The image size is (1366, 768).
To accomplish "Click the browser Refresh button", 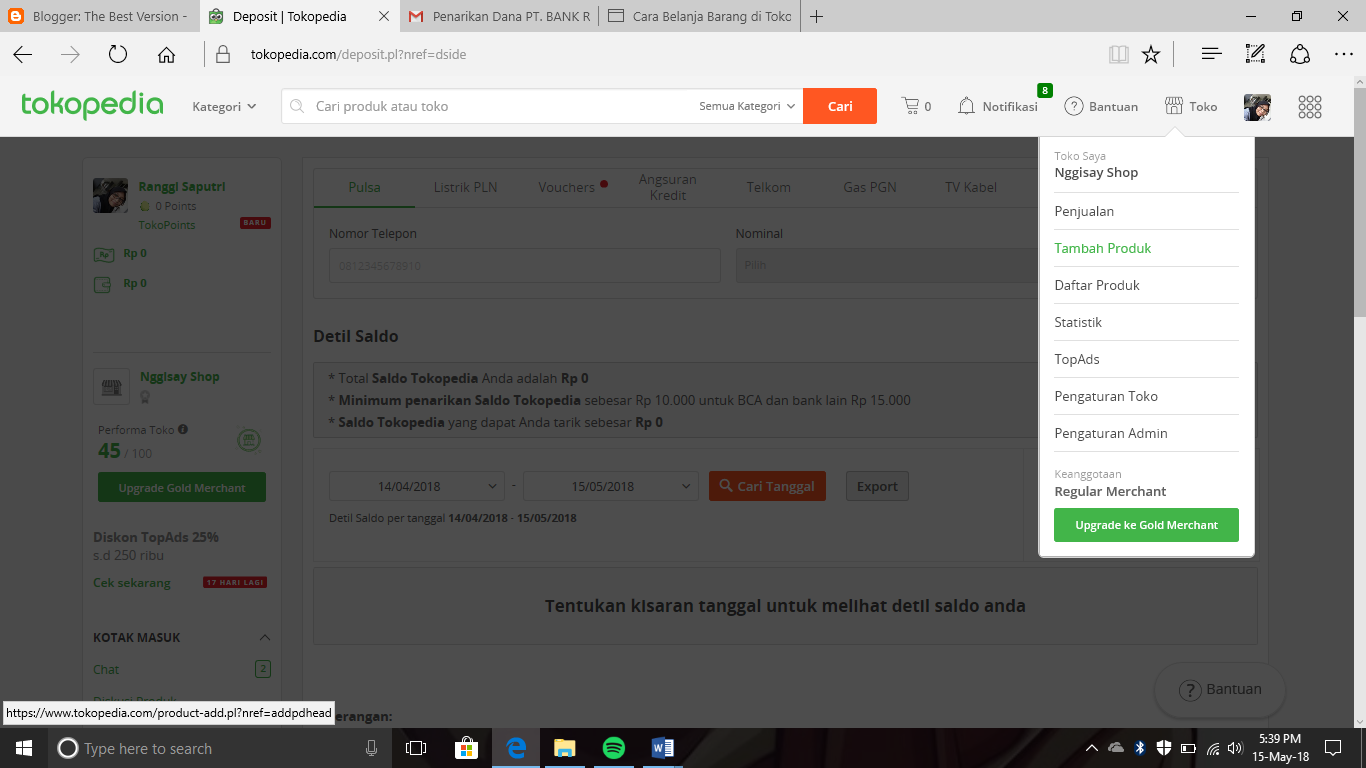I will click(118, 55).
